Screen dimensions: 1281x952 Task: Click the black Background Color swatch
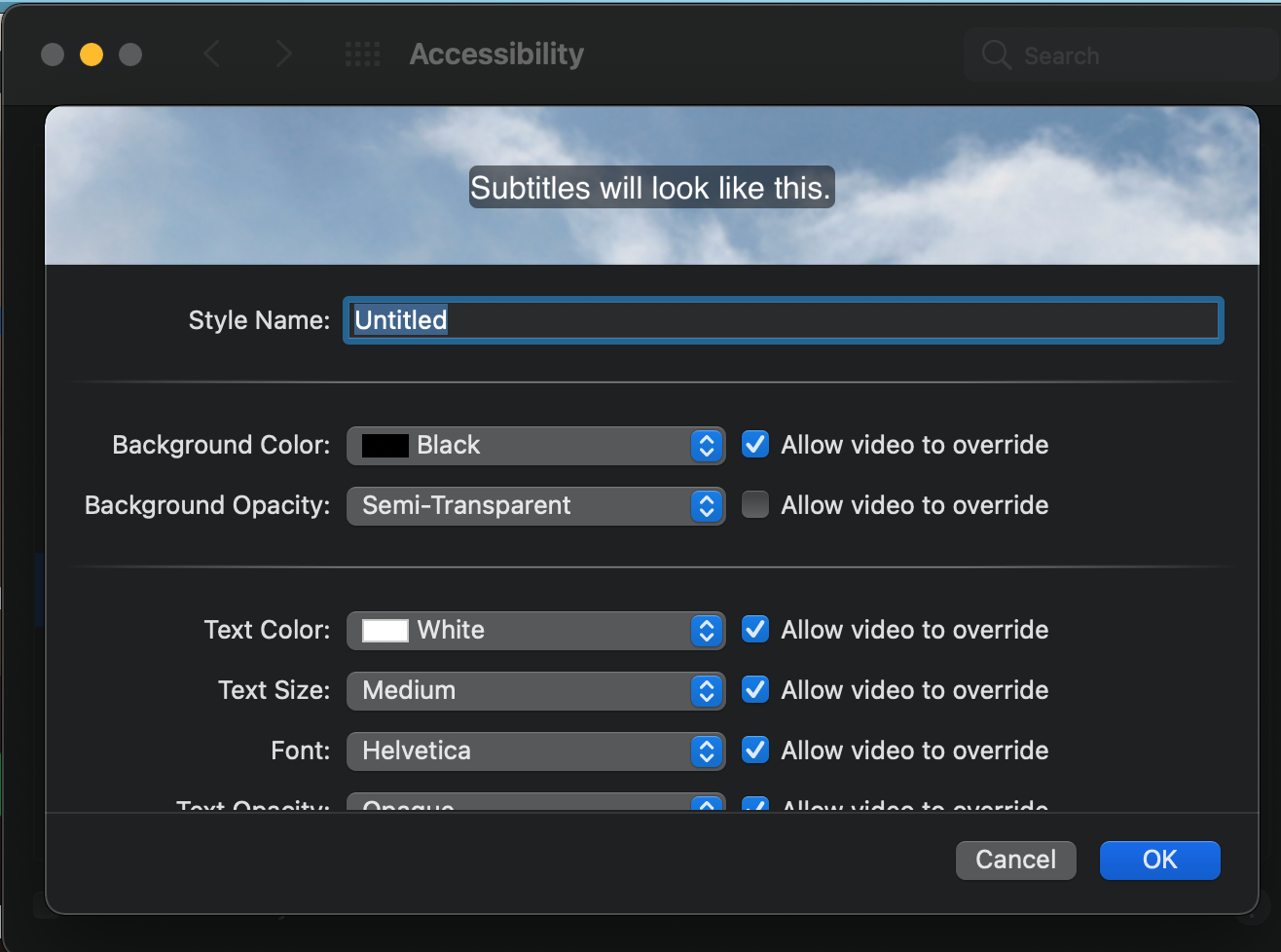385,446
